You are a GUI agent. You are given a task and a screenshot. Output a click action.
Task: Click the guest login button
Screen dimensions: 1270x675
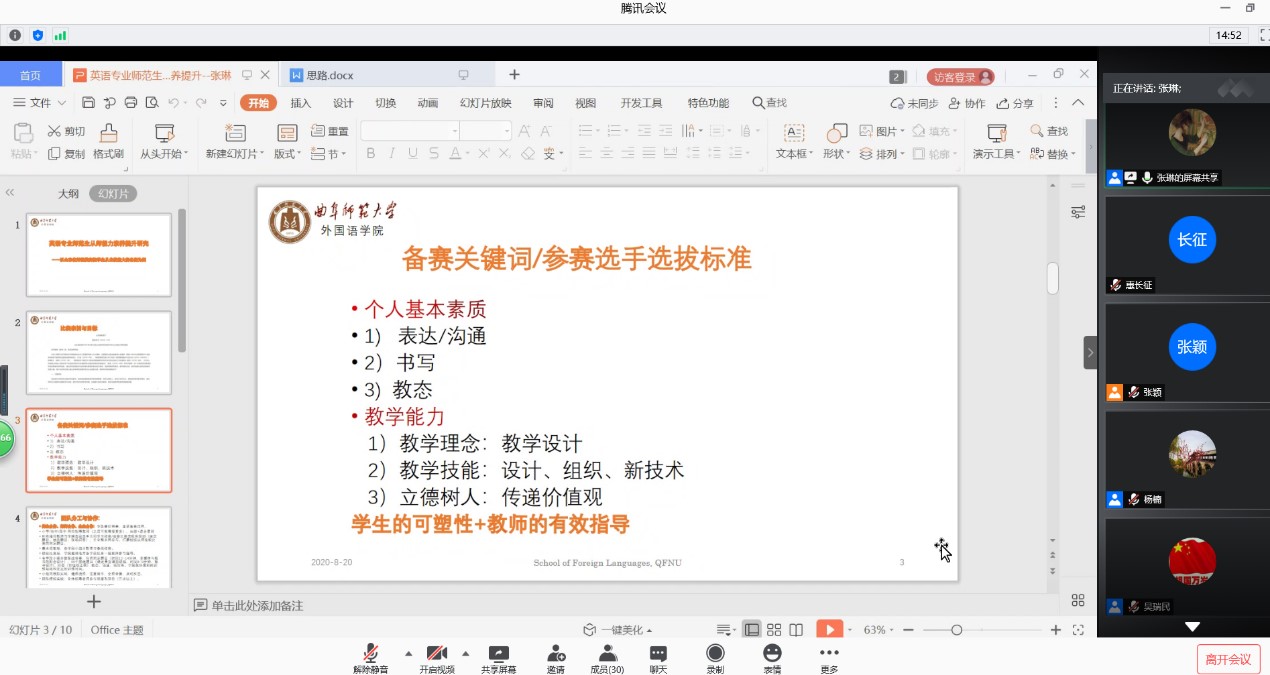tap(960, 77)
